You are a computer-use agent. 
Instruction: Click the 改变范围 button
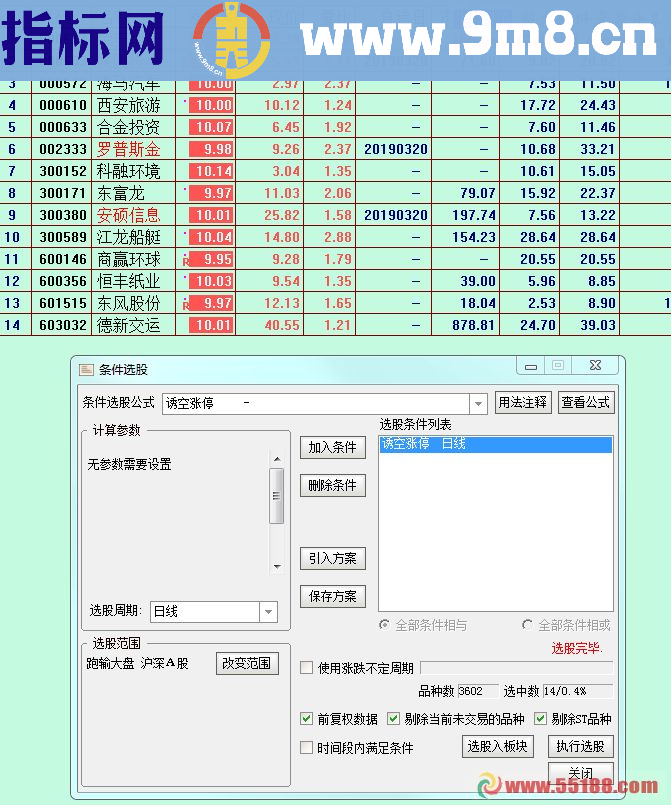[x=247, y=663]
